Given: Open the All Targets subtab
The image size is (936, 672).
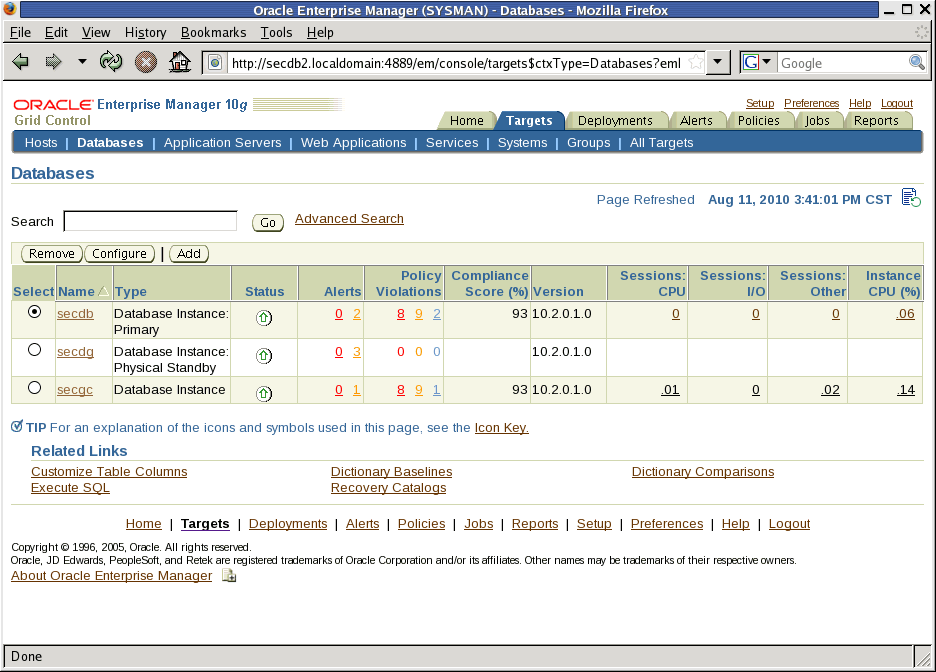Looking at the screenshot, I should pos(661,143).
